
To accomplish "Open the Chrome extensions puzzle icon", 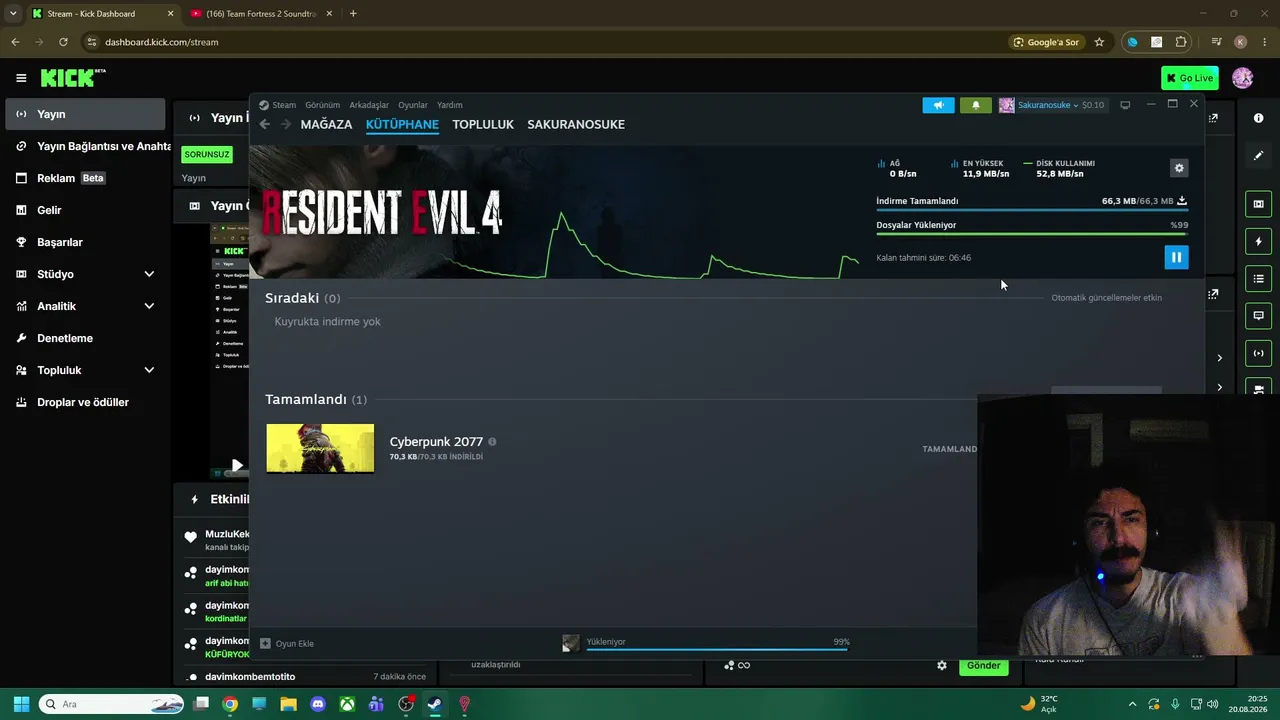I will coord(1181,42).
